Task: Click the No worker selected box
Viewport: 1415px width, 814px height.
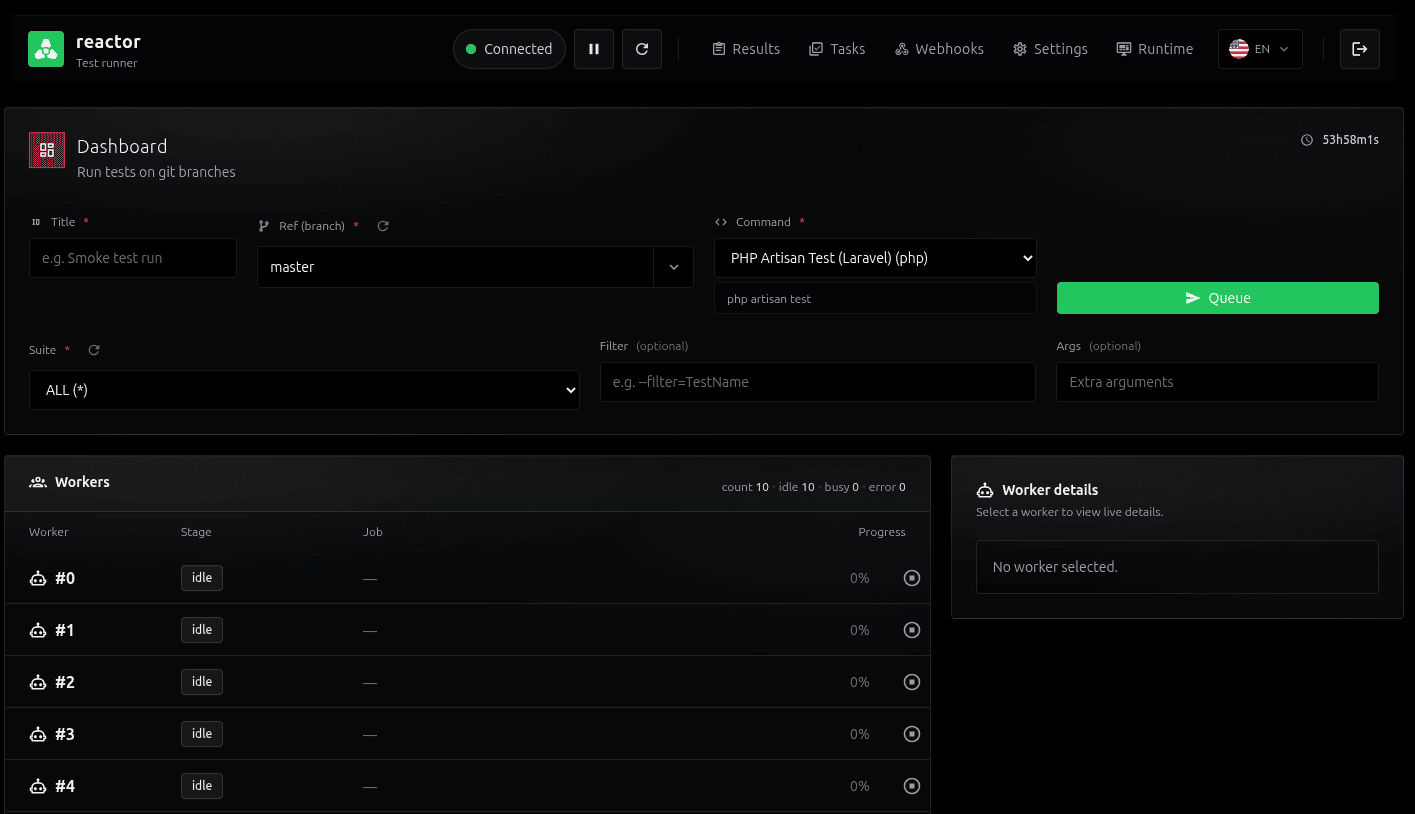Action: (1177, 567)
